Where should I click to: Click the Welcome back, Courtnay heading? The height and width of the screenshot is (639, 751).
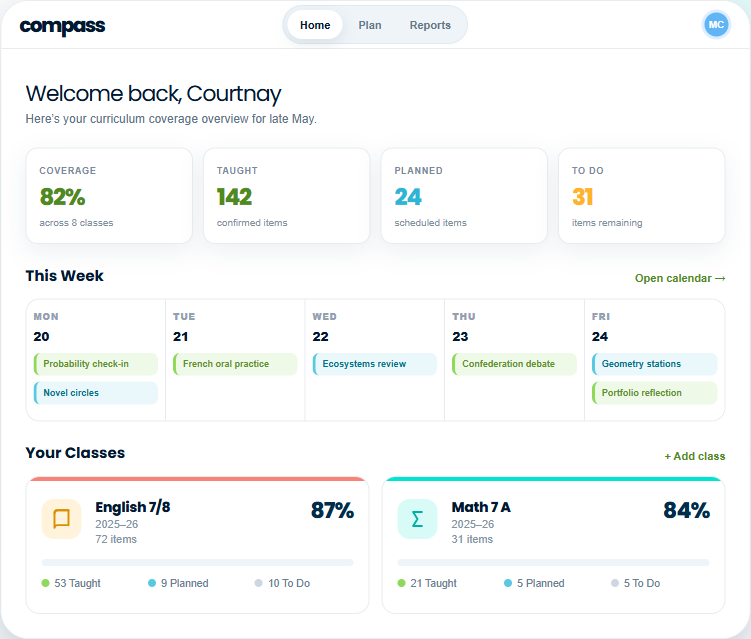tap(153, 94)
